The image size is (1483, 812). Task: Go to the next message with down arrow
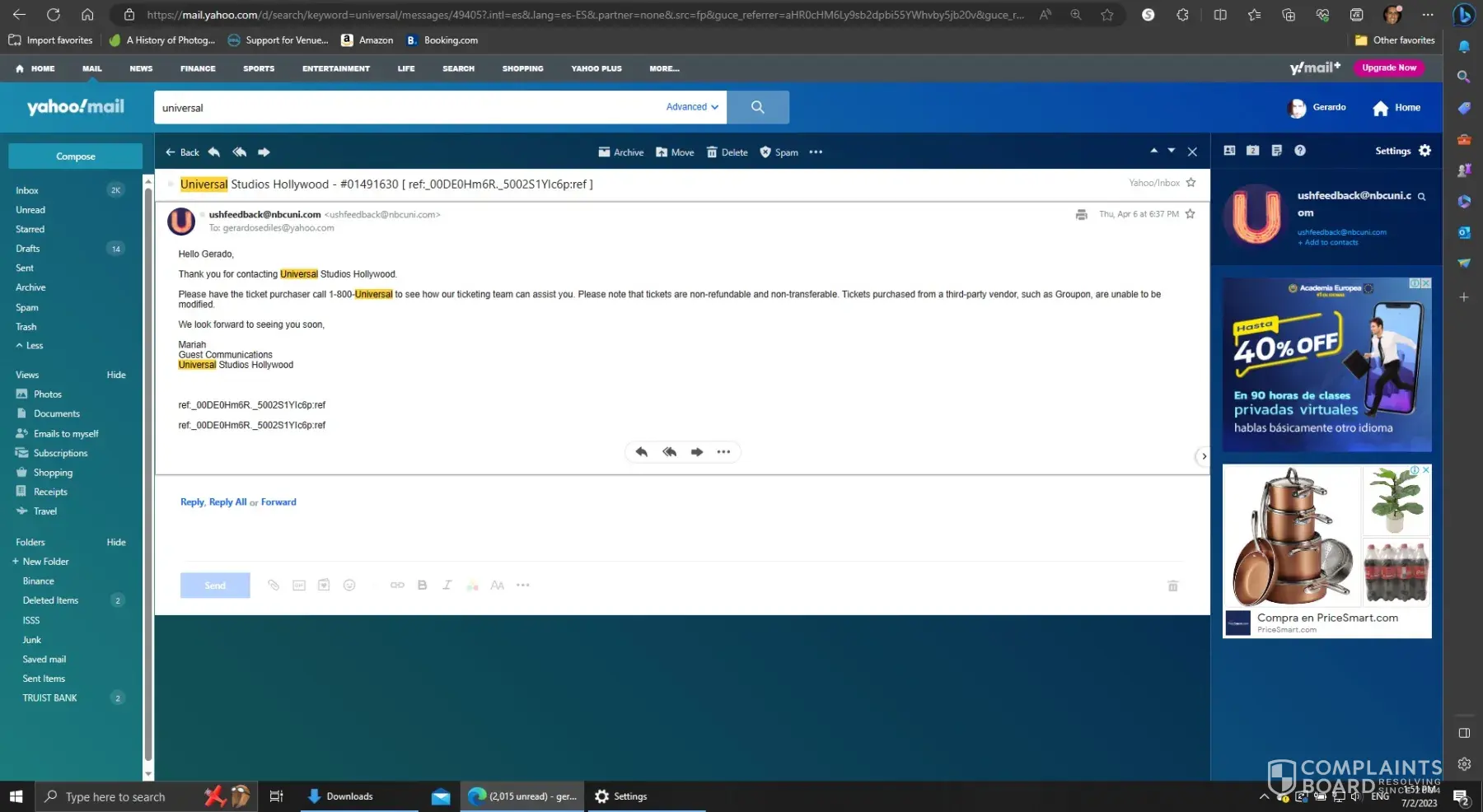click(x=1172, y=151)
